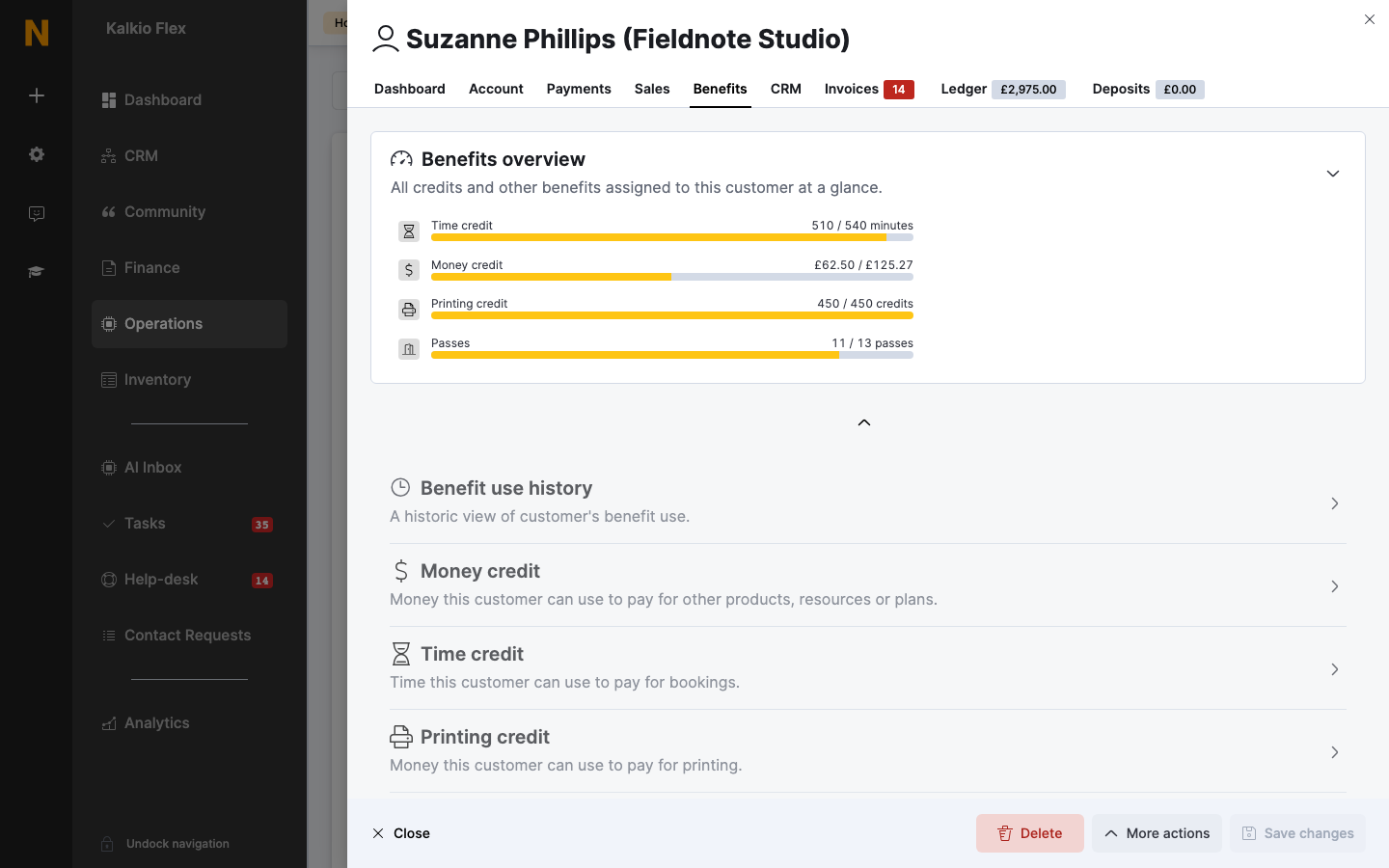Screen dimensions: 1389x868
Task: Select the Ledger tab
Action: pos(1003,89)
